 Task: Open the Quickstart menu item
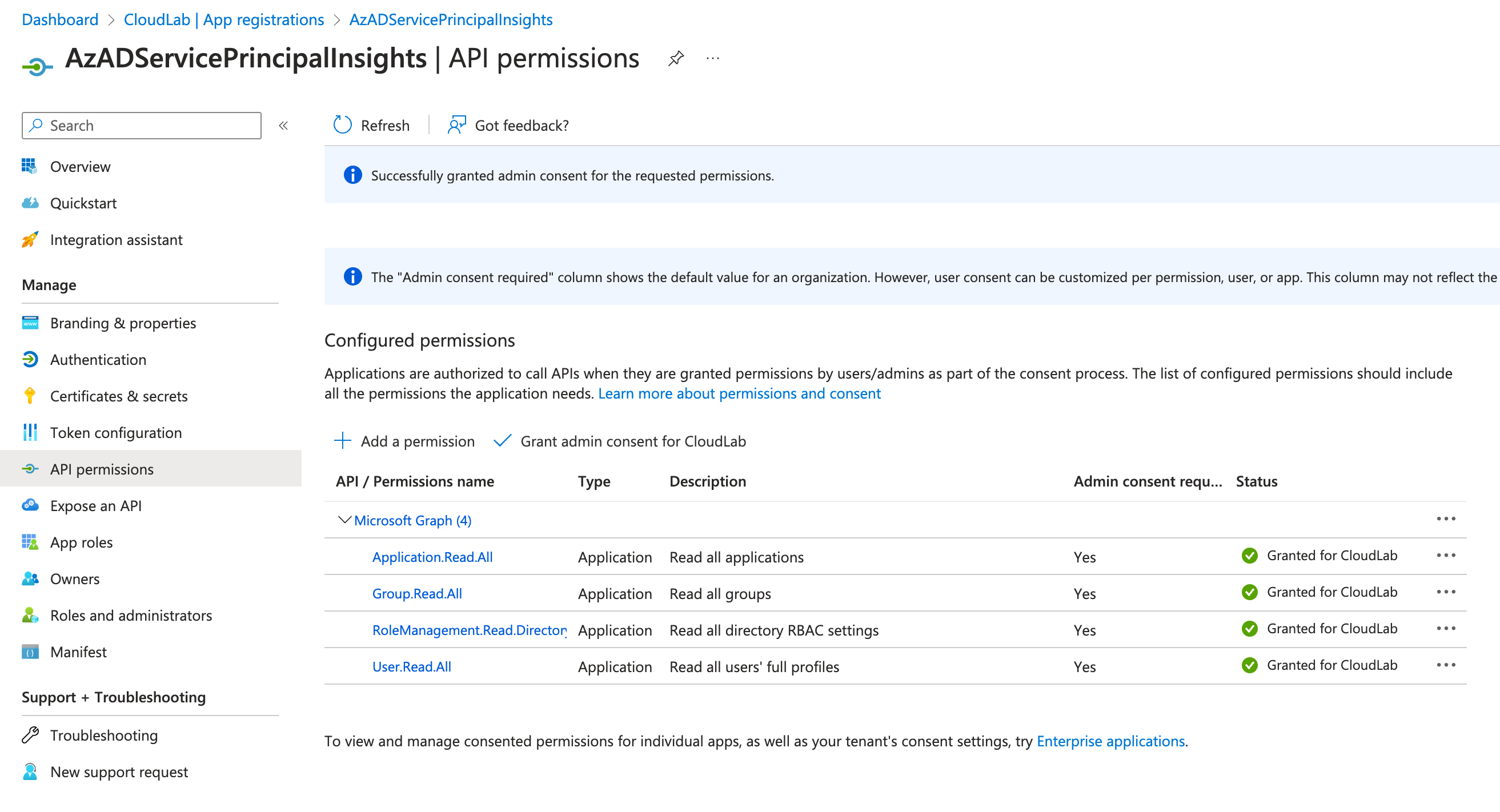[x=83, y=203]
